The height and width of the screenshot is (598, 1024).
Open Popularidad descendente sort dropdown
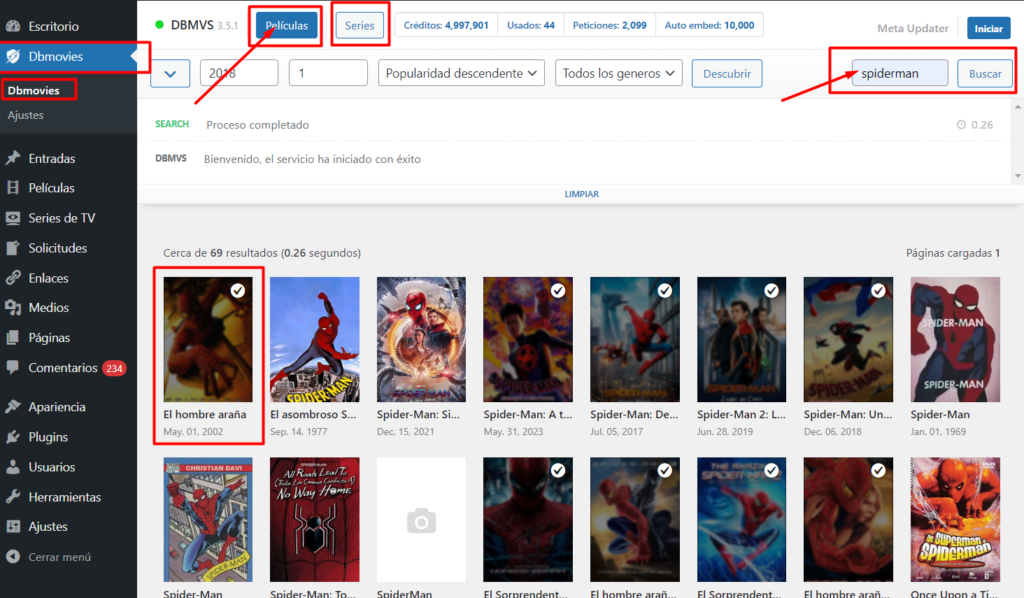point(461,73)
